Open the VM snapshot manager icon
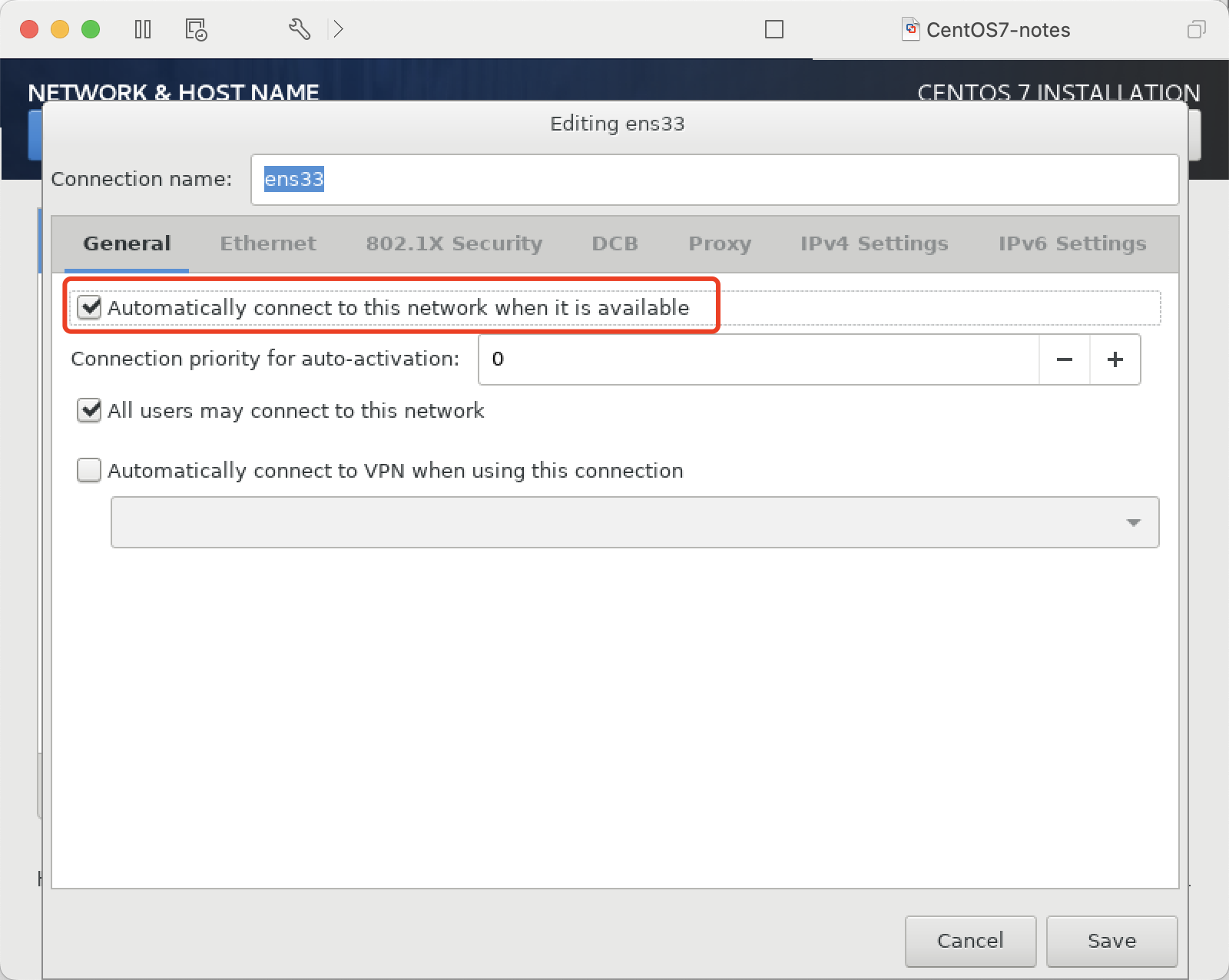 [196, 29]
